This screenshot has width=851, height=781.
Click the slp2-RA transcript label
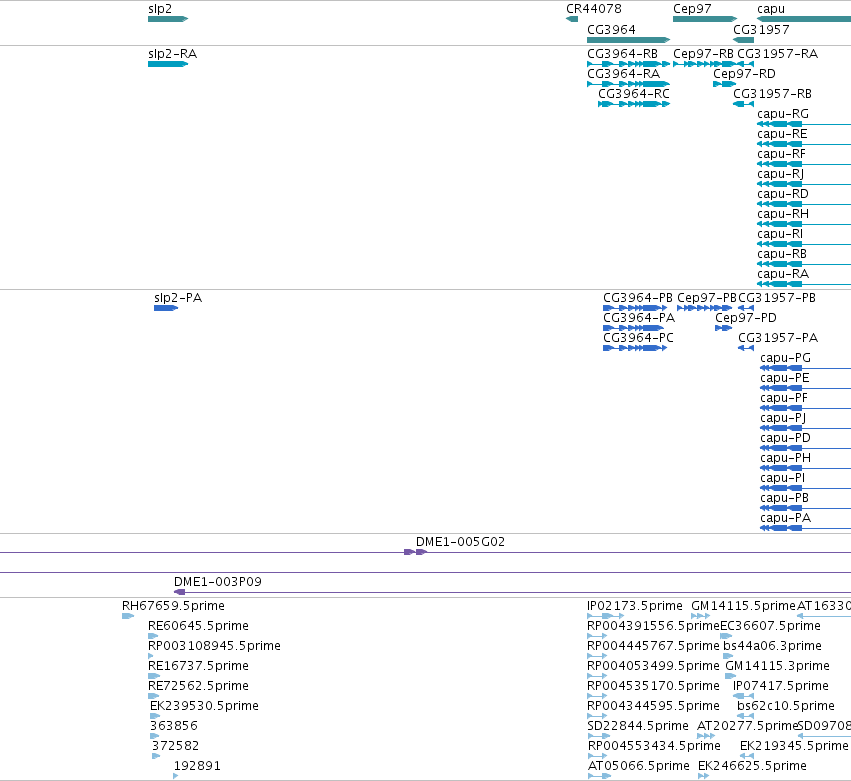click(173, 54)
